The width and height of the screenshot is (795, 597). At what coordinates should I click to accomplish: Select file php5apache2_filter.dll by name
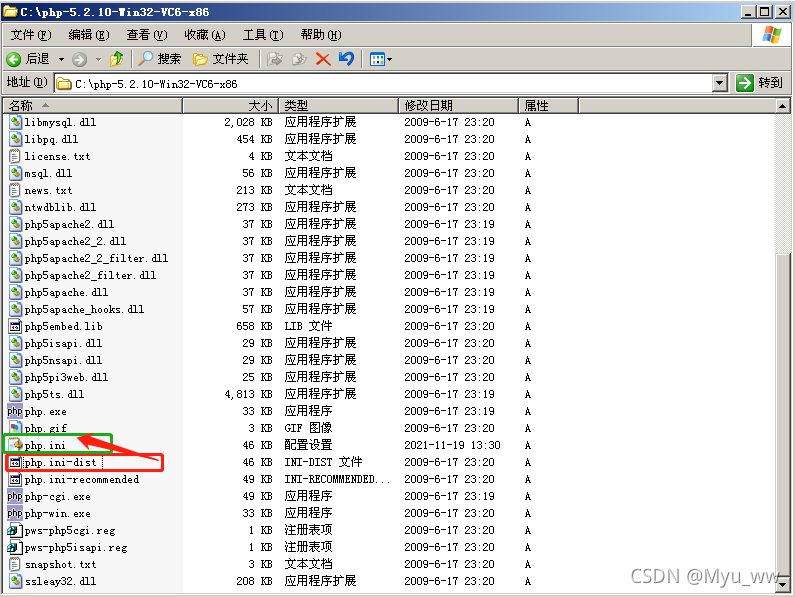click(90, 275)
